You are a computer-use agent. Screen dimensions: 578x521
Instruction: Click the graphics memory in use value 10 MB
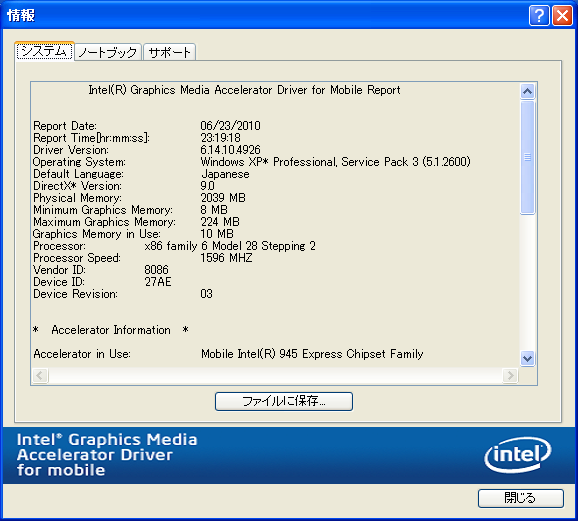point(217,234)
